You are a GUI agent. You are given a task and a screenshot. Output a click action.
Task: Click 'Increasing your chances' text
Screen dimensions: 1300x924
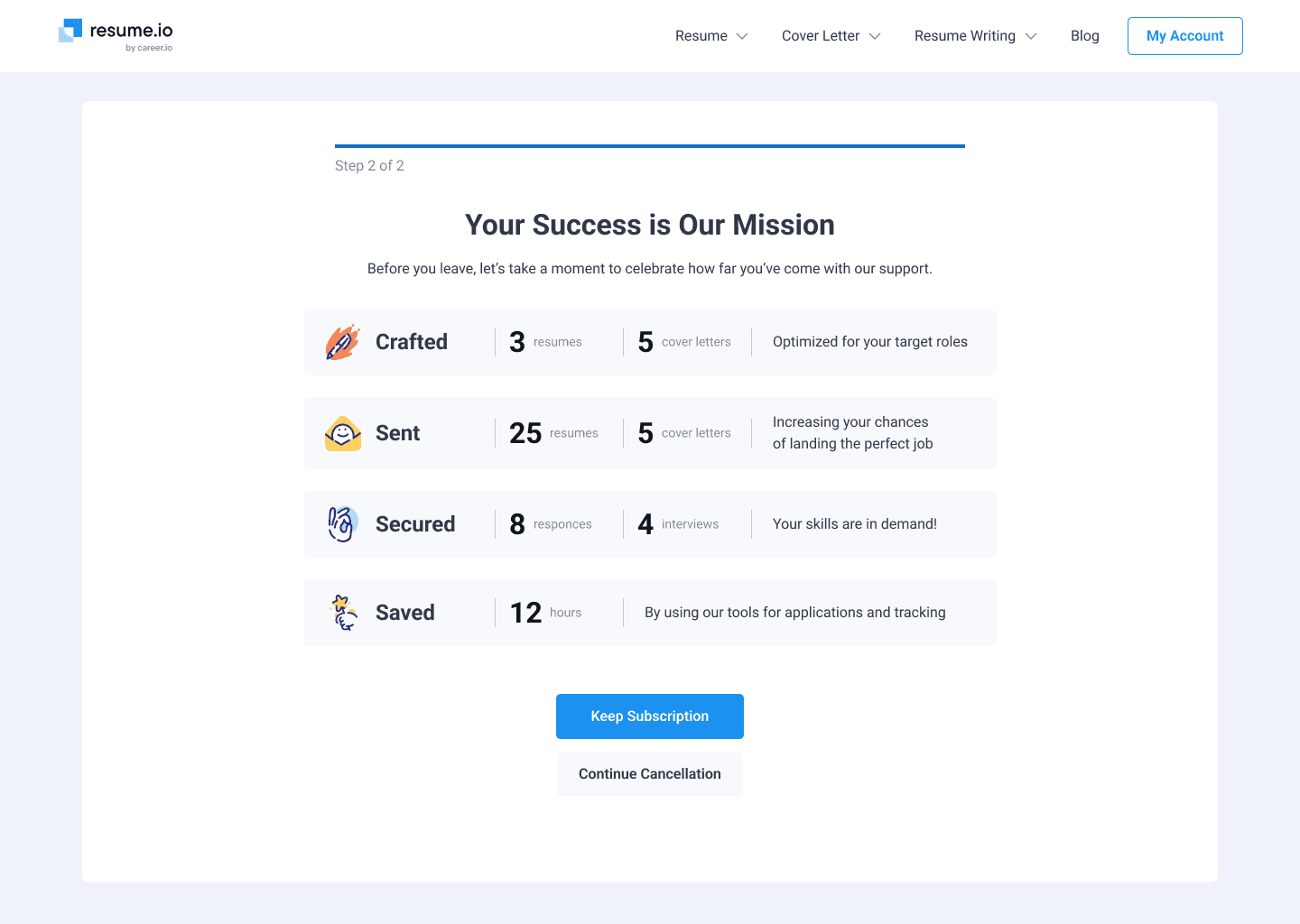coord(853,433)
